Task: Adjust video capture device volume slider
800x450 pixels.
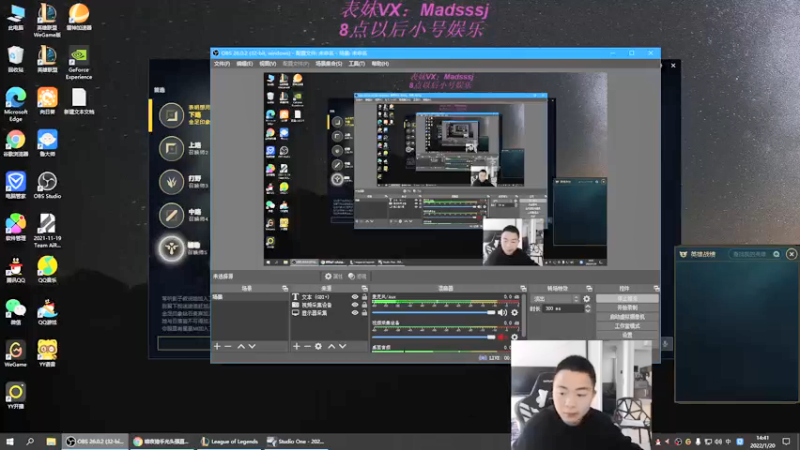Action: [x=433, y=337]
